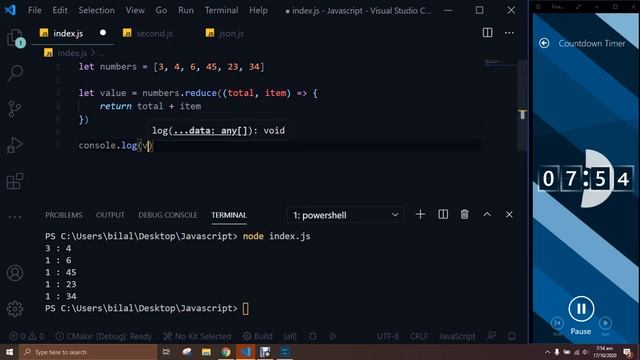This screenshot has width=640, height=360.
Task: Pause the countdown timer
Action: coord(581,309)
